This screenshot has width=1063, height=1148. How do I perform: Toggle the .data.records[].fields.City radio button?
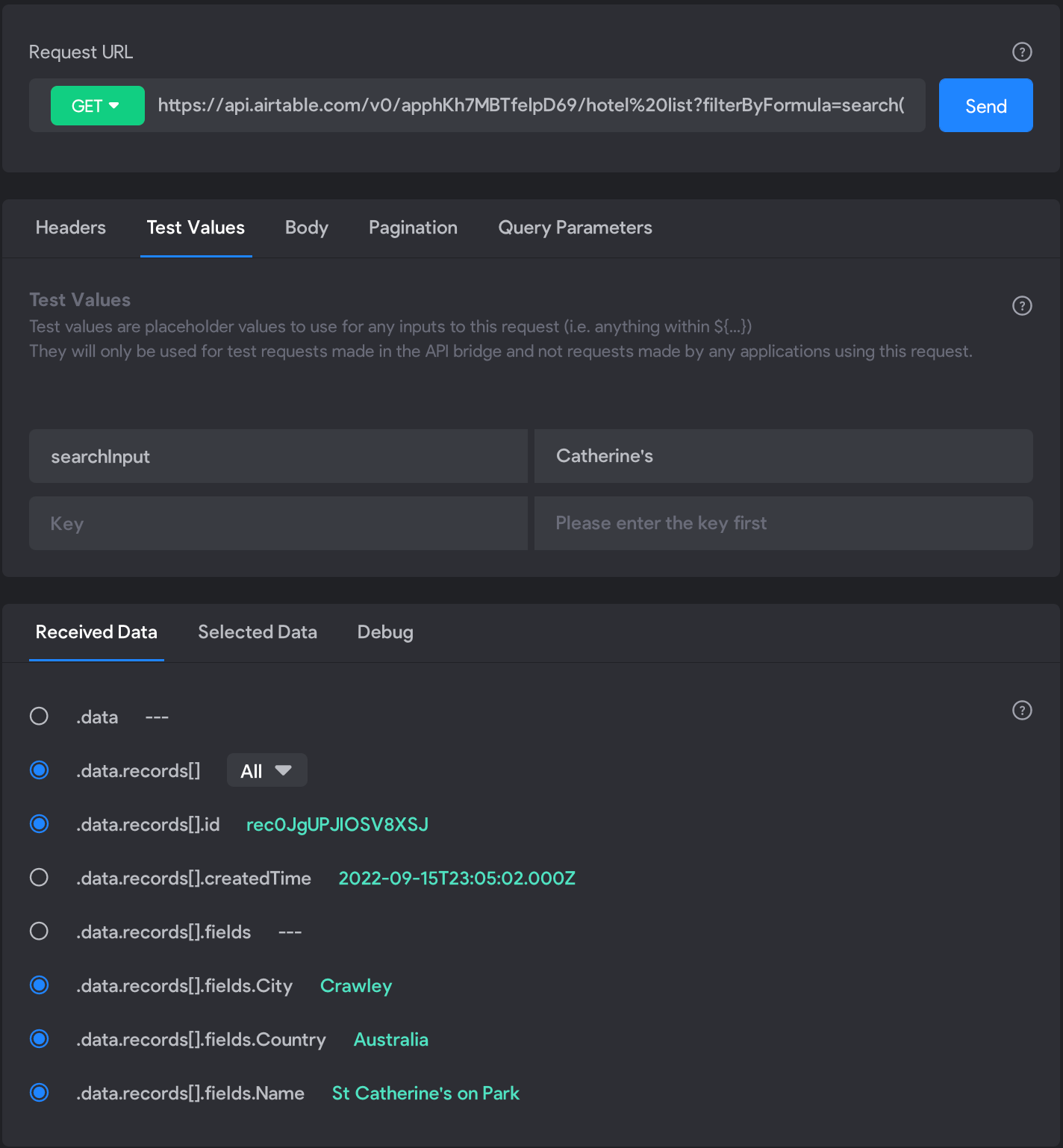39,985
